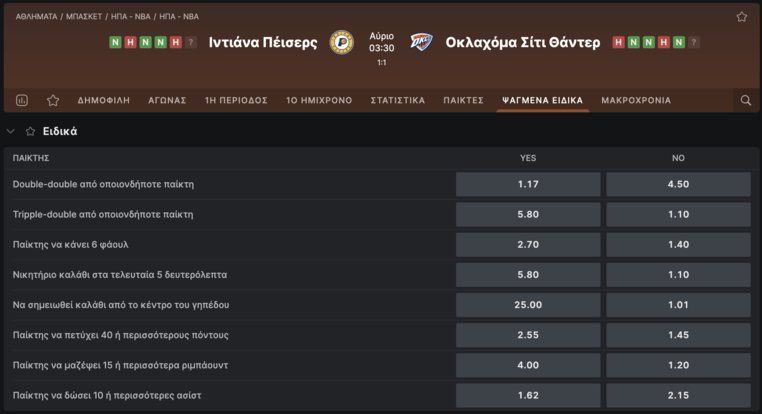This screenshot has width=762, height=414.
Task: Open ΣΤΑΤΙΣΤΙΚΑ tab
Action: click(x=398, y=100)
